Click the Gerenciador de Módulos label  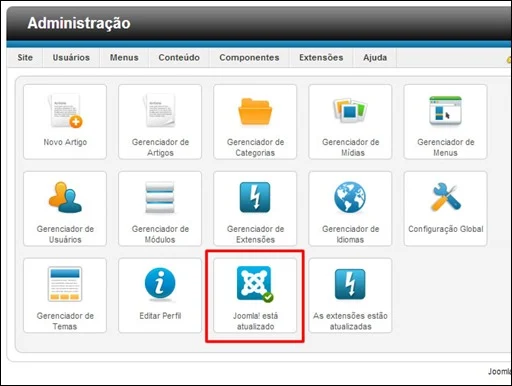click(x=160, y=234)
